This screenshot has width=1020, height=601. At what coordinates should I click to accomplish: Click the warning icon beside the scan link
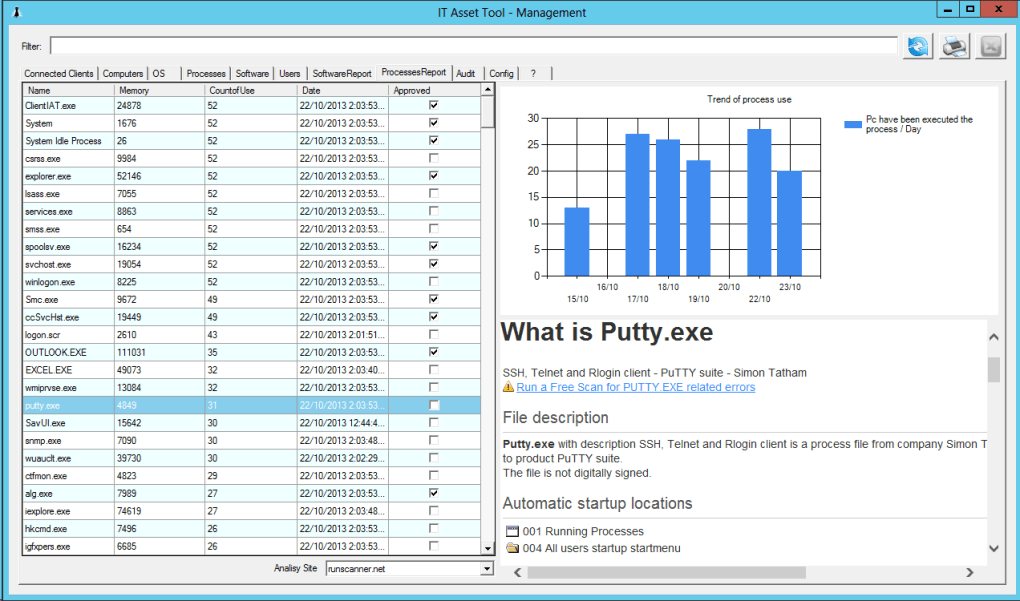pyautogui.click(x=508, y=387)
